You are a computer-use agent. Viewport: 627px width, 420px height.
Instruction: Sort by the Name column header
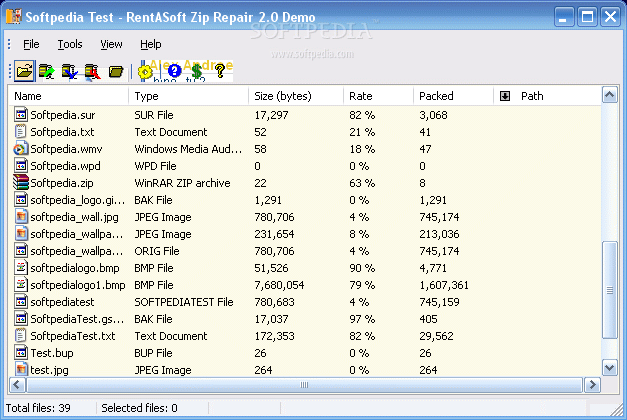(x=69, y=96)
